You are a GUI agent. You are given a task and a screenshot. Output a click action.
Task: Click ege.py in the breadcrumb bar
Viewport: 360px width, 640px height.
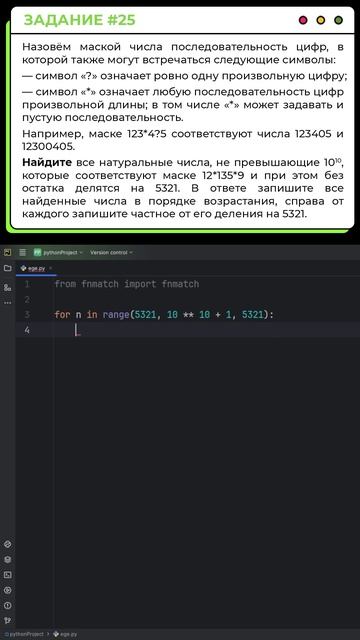pos(65,634)
